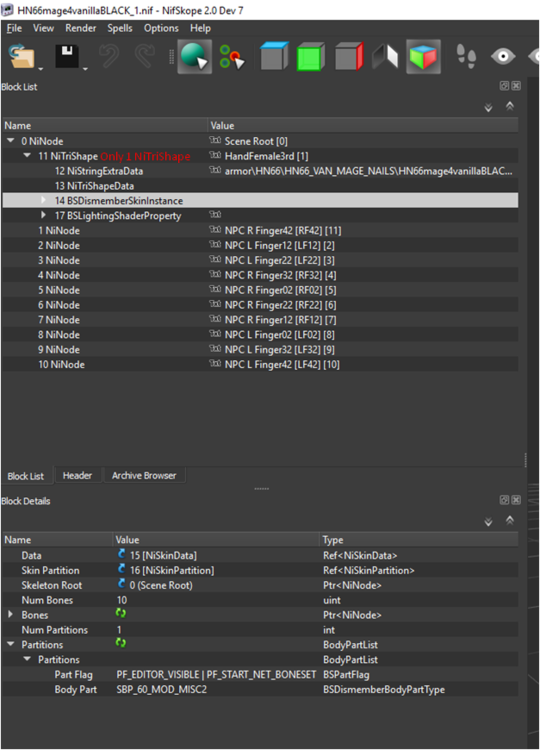Expand the Bones row in Block Details
The image size is (540, 750).
pyautogui.click(x=10, y=614)
